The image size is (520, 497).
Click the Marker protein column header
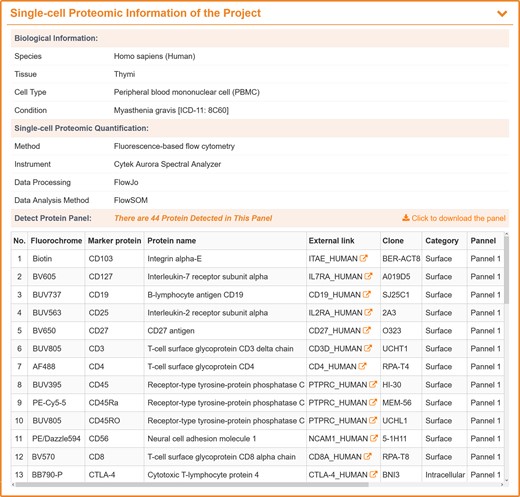pyautogui.click(x=114, y=241)
